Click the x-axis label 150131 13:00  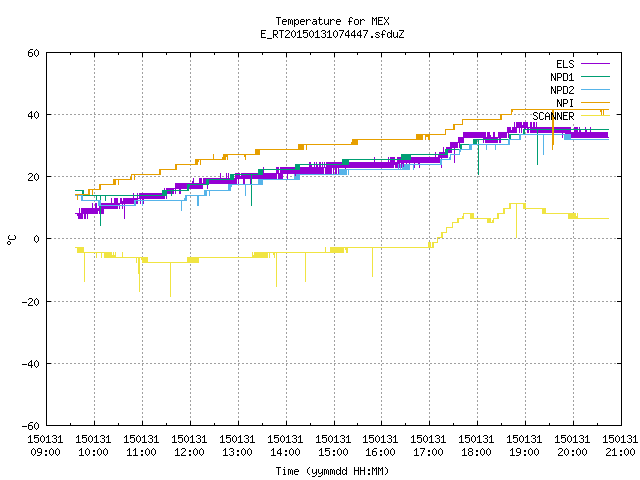click(237, 446)
